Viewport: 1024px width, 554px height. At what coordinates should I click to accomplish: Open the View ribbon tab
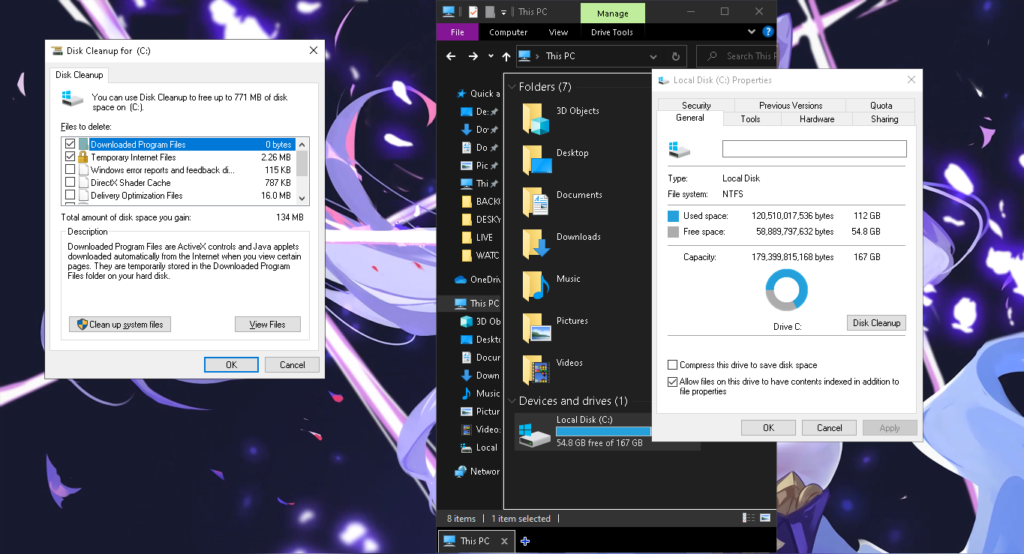[x=558, y=32]
